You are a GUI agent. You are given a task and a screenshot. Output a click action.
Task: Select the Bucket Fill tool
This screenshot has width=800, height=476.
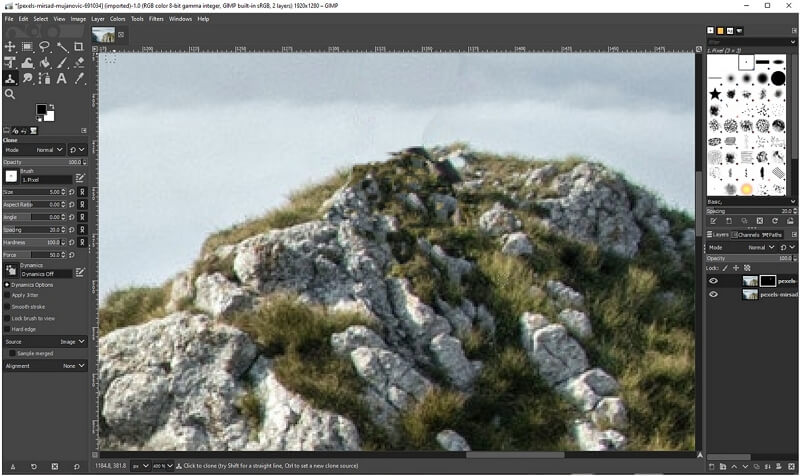[45, 63]
